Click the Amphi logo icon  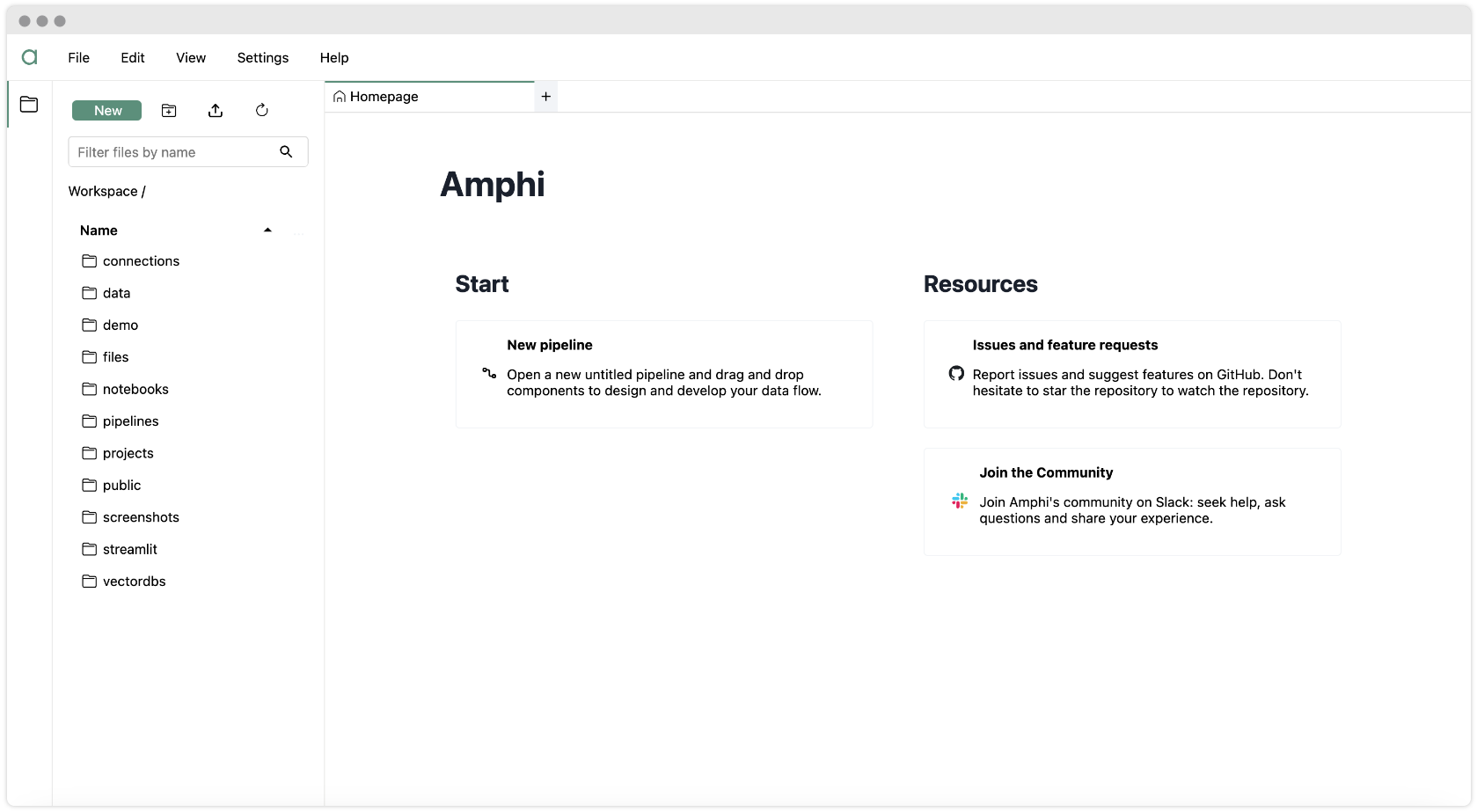click(x=29, y=57)
